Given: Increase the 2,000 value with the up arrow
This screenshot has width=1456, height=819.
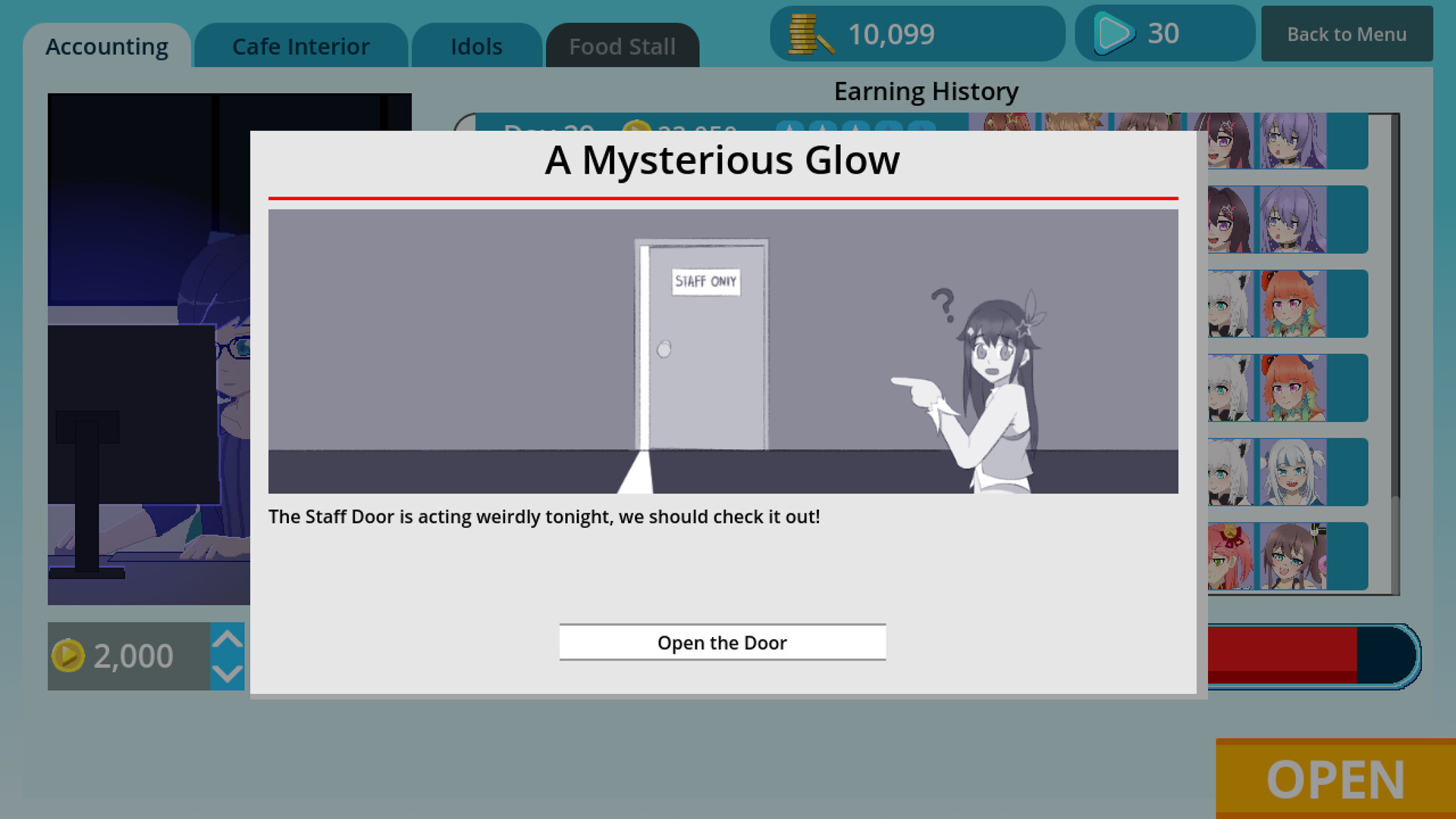Looking at the screenshot, I should [226, 638].
